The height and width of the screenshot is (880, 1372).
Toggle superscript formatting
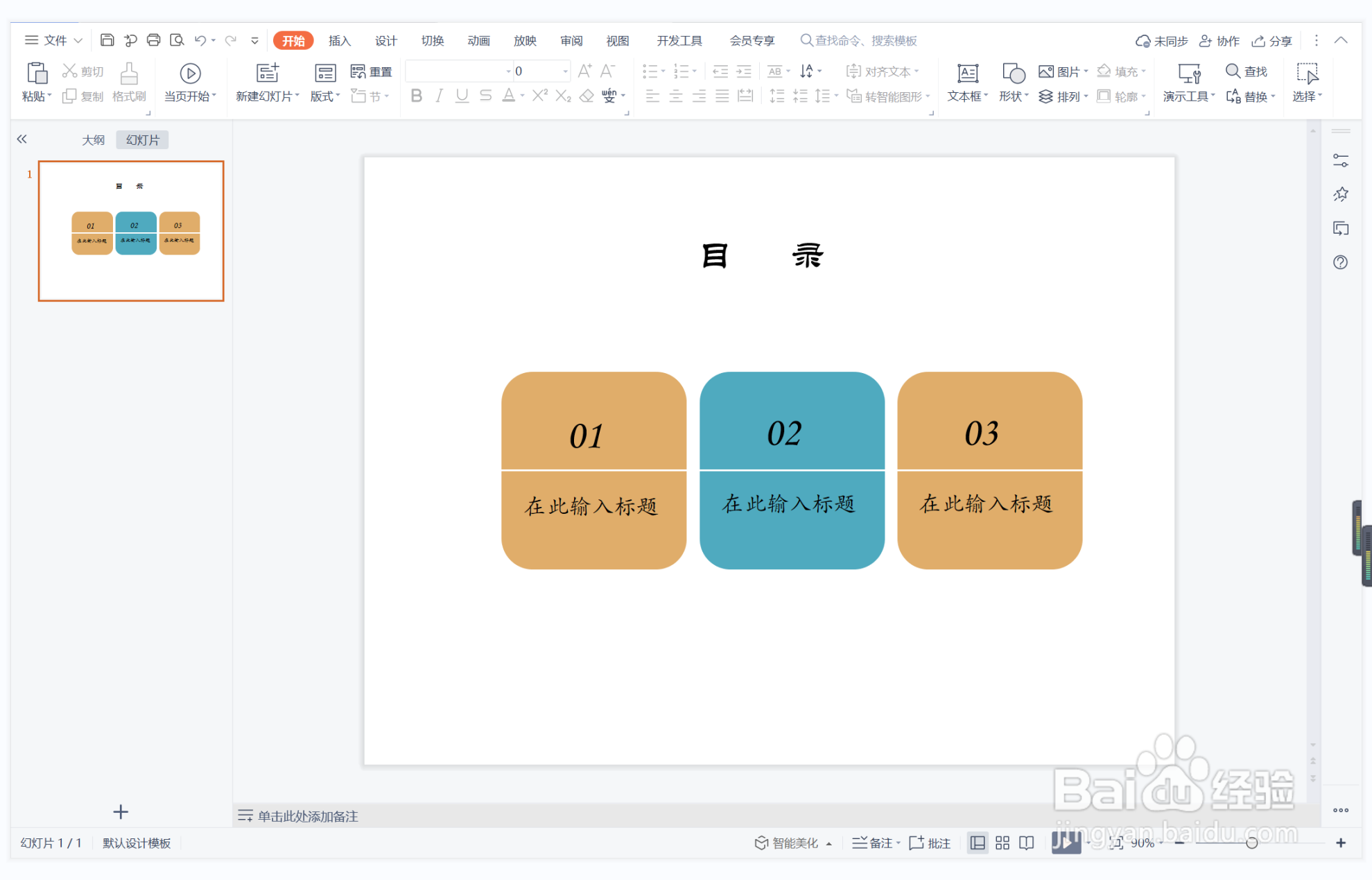(540, 96)
